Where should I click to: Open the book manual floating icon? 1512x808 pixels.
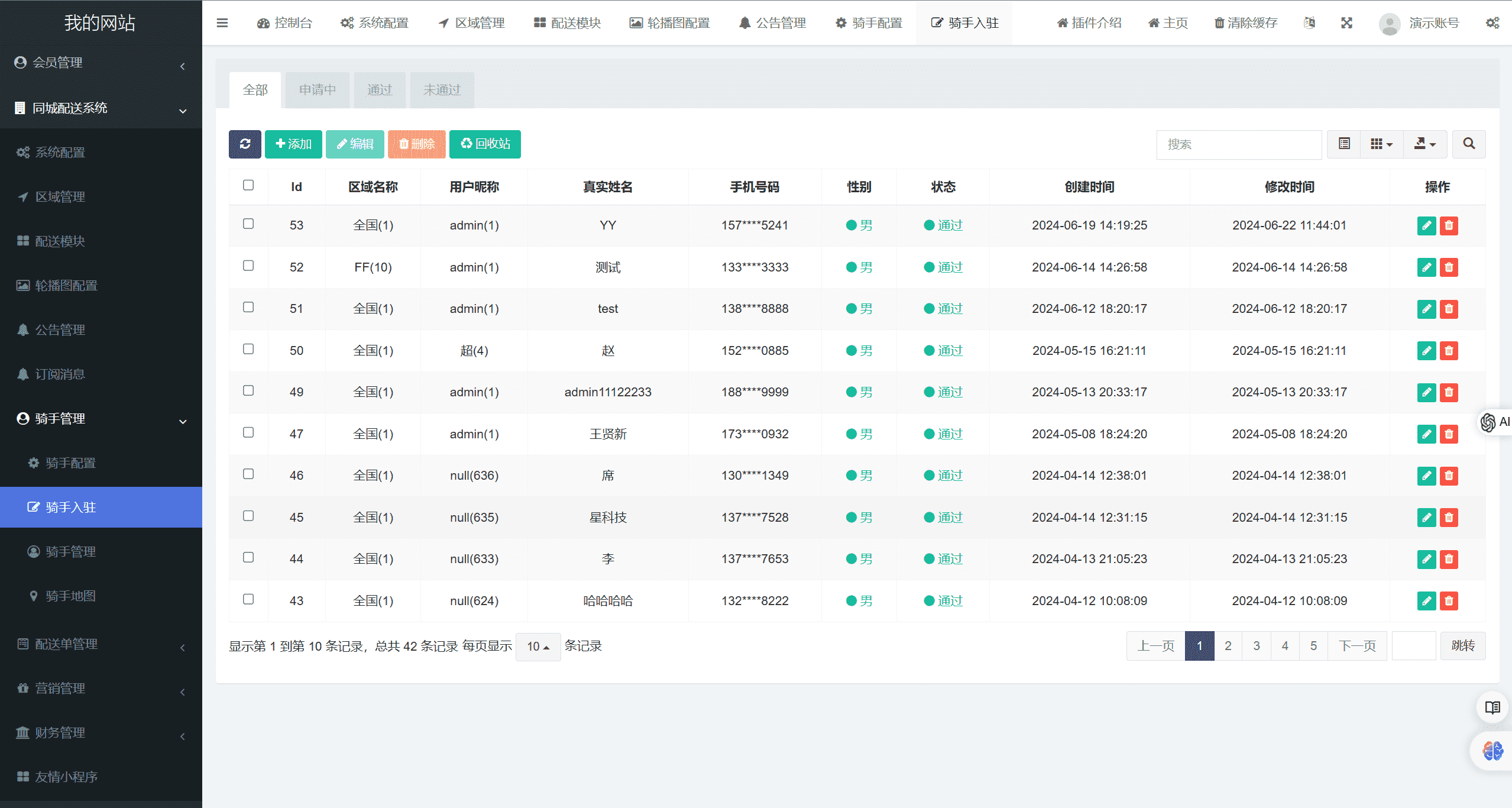(x=1492, y=707)
